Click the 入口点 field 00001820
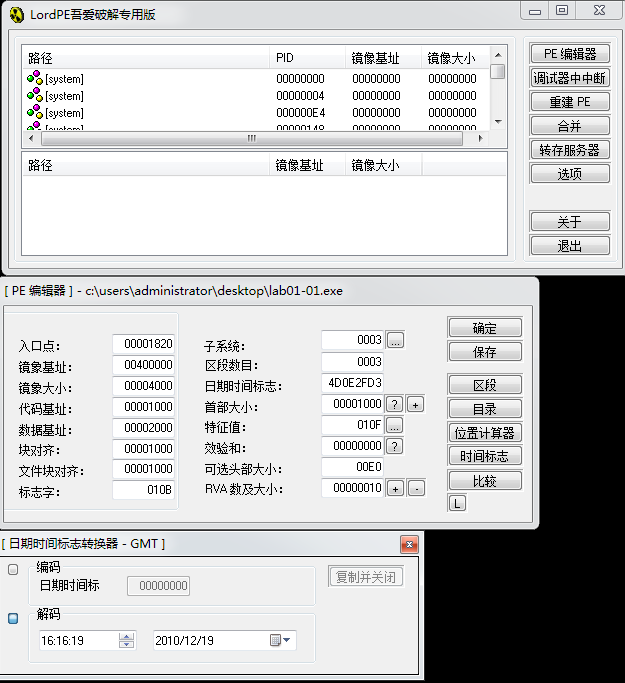The width and height of the screenshot is (625, 683). [x=143, y=344]
